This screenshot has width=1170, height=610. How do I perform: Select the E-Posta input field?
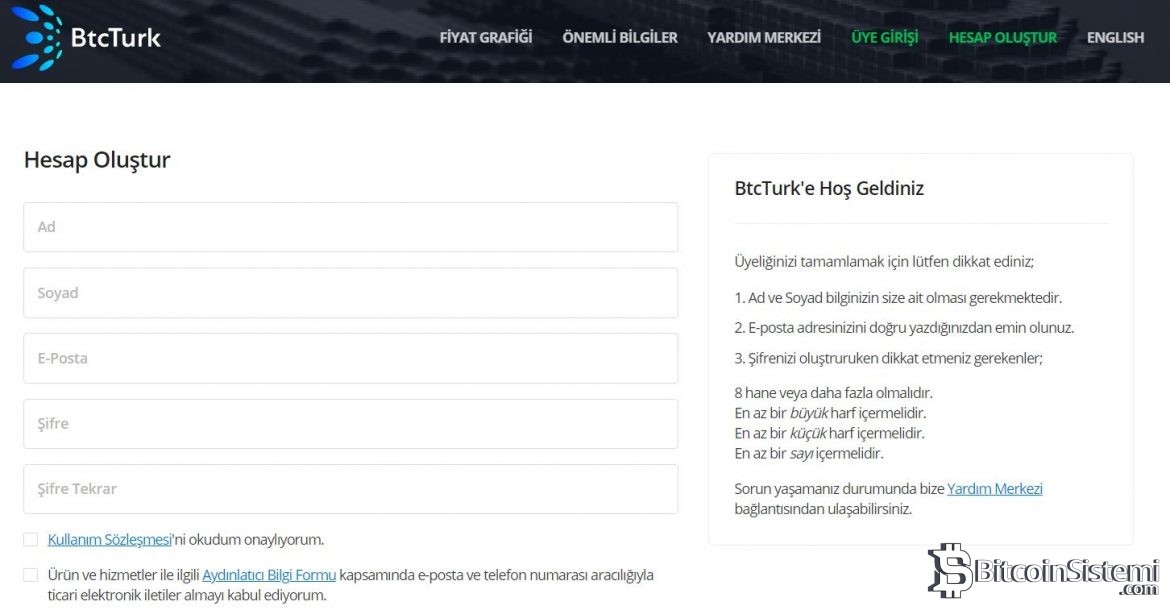click(350, 358)
